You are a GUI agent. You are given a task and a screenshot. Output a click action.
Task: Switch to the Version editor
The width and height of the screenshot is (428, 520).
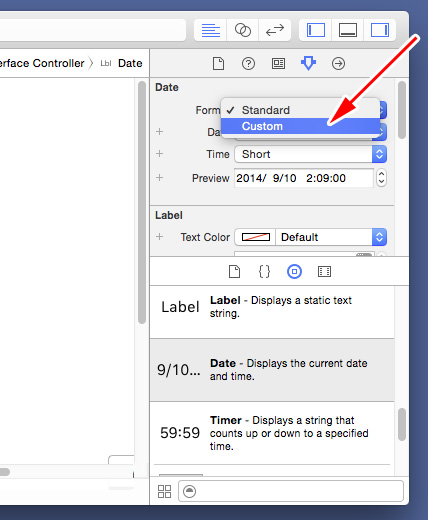click(x=275, y=30)
